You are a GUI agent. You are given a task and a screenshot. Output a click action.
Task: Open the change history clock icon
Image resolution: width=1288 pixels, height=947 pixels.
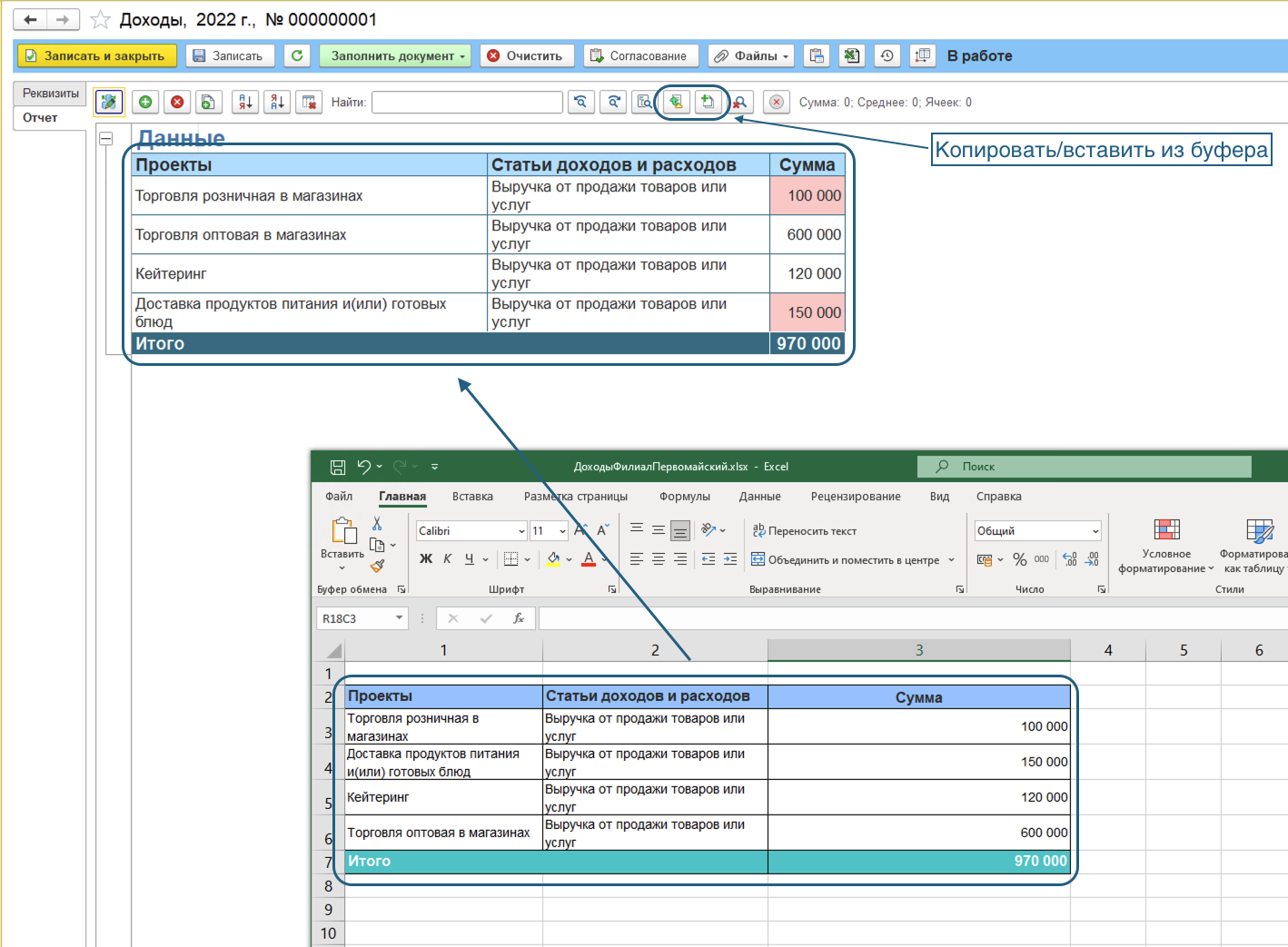[887, 55]
